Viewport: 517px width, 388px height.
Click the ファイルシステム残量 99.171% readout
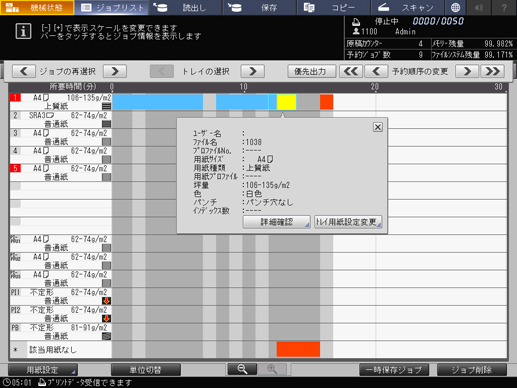coord(473,55)
